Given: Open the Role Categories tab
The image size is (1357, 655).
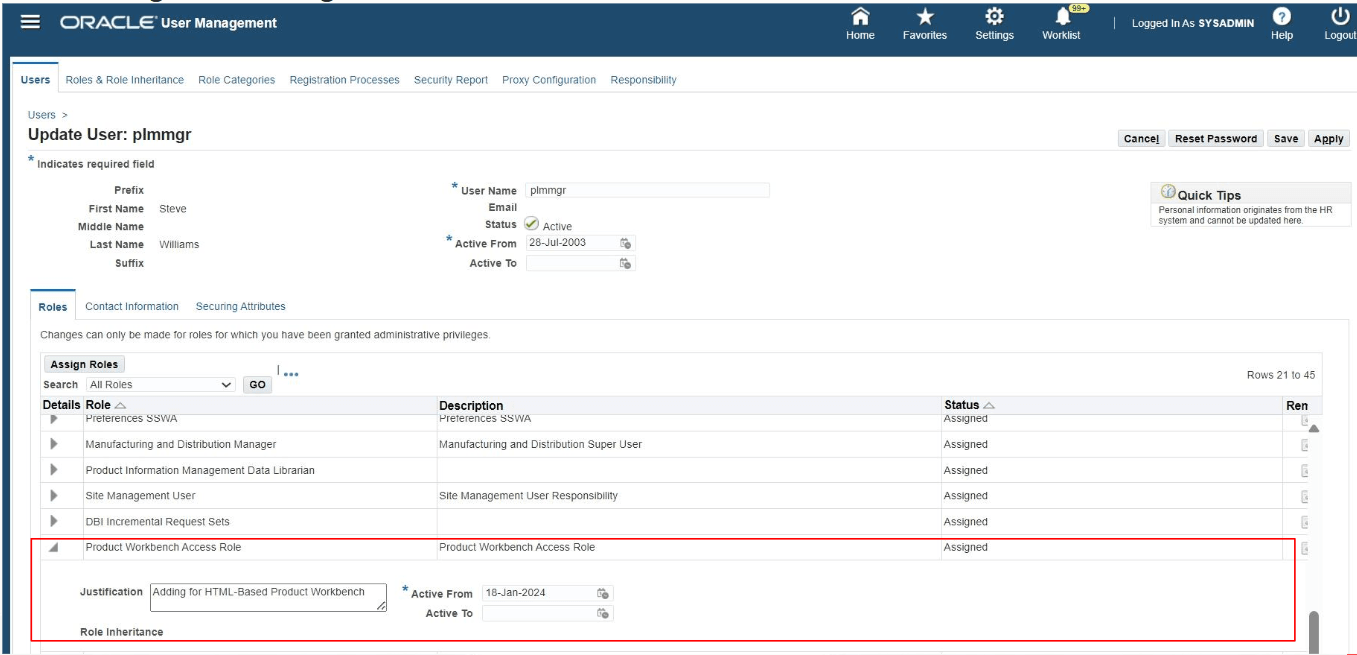Looking at the screenshot, I should pos(236,80).
